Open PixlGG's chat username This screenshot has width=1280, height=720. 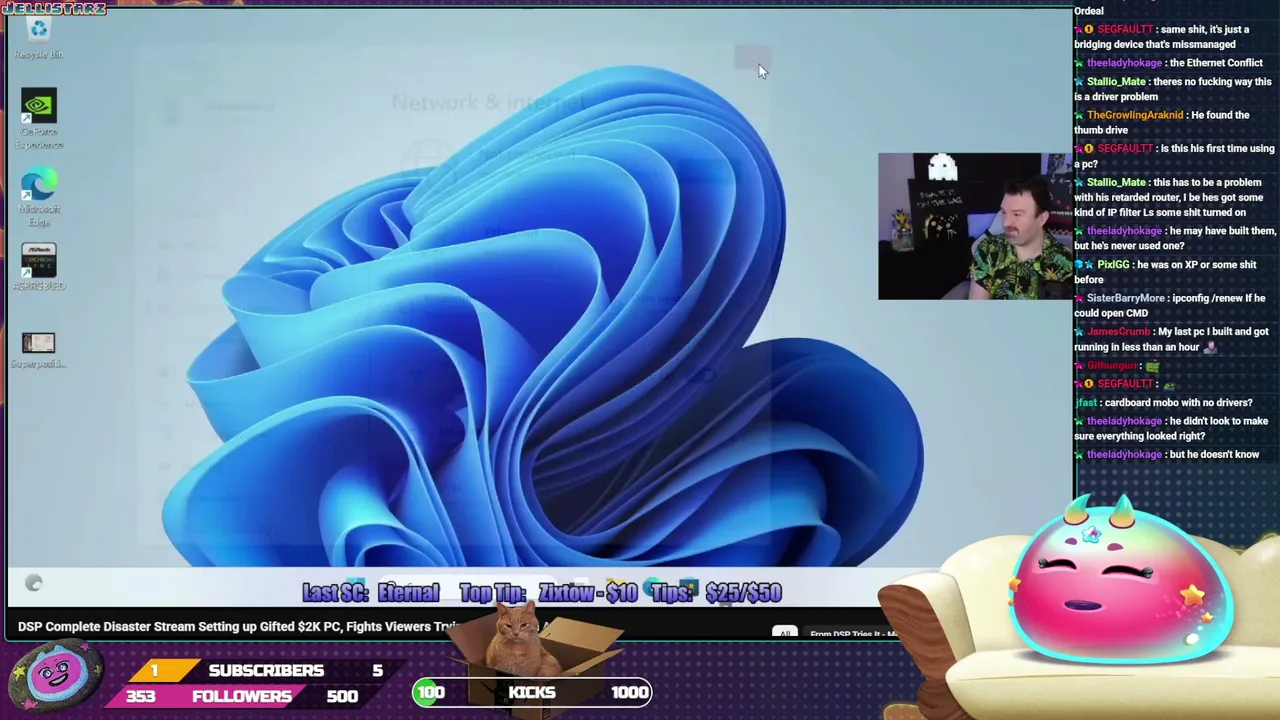coord(1113,265)
